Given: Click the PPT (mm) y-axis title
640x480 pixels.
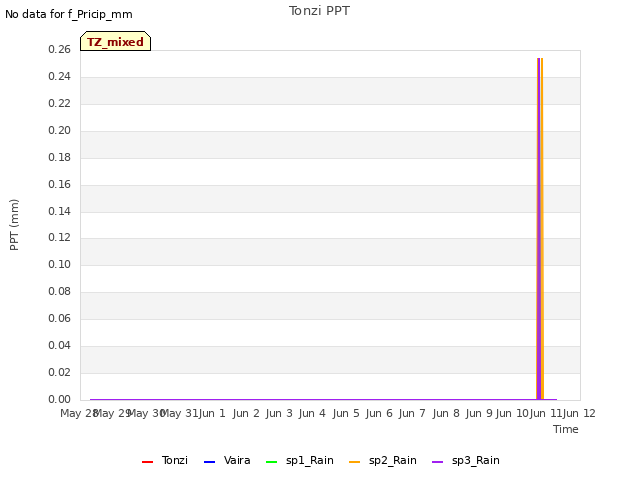Looking at the screenshot, I should click(14, 225).
